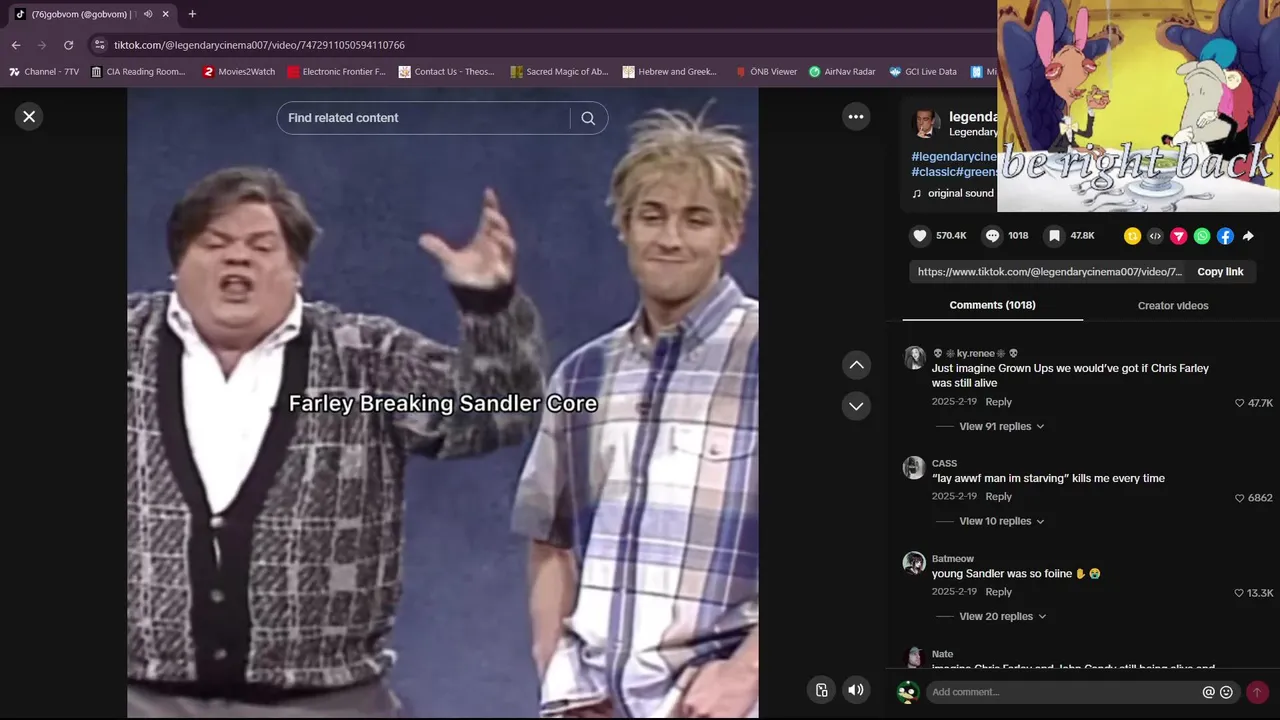
Task: Send to friends via red paper-plane icon
Action: click(x=1179, y=237)
